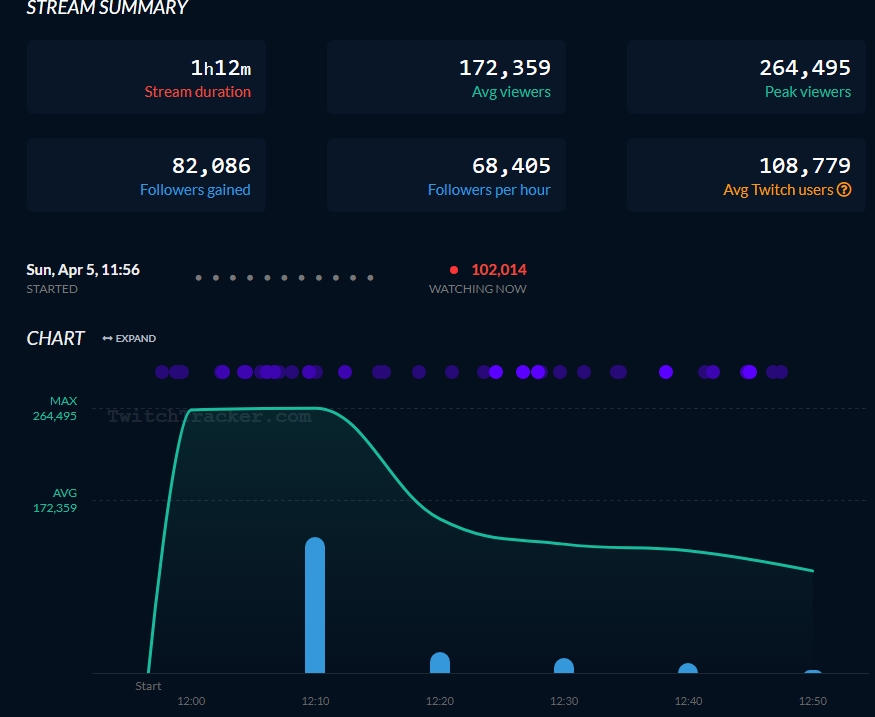Click the 172,359 Avg viewers value
Screen dimensions: 875x717
[x=504, y=68]
